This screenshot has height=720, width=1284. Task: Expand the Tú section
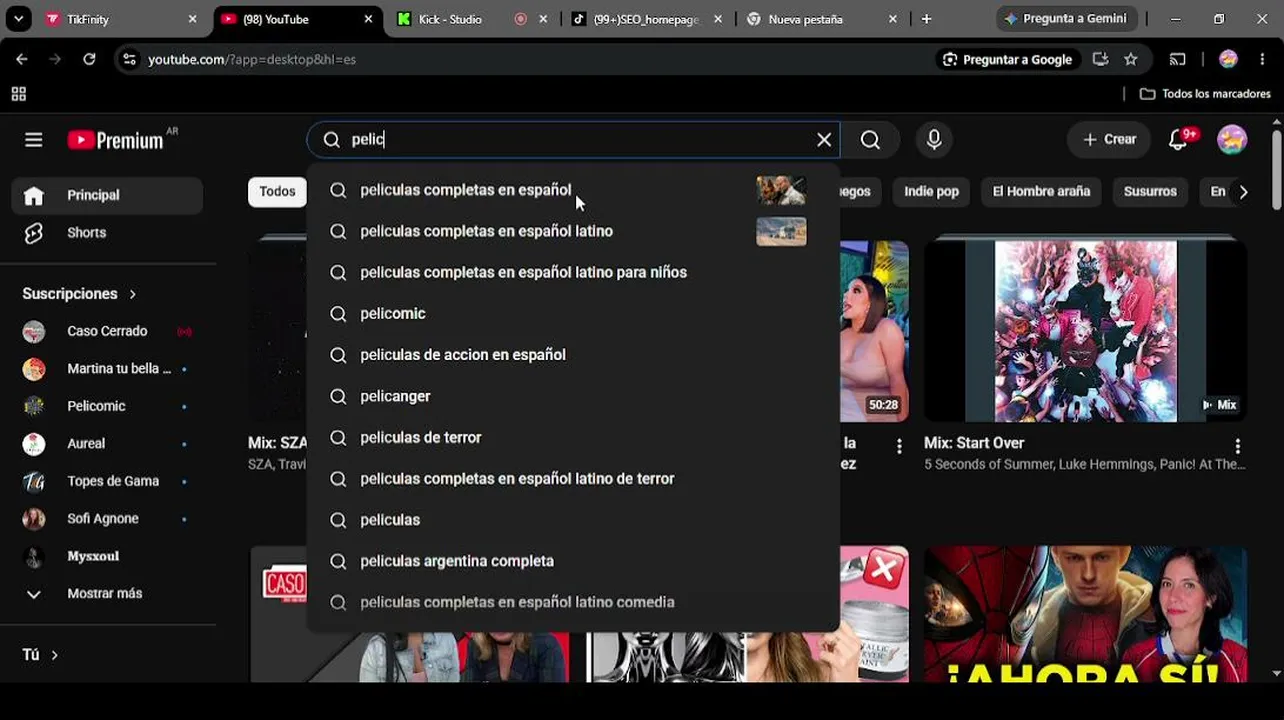[x=41, y=655]
